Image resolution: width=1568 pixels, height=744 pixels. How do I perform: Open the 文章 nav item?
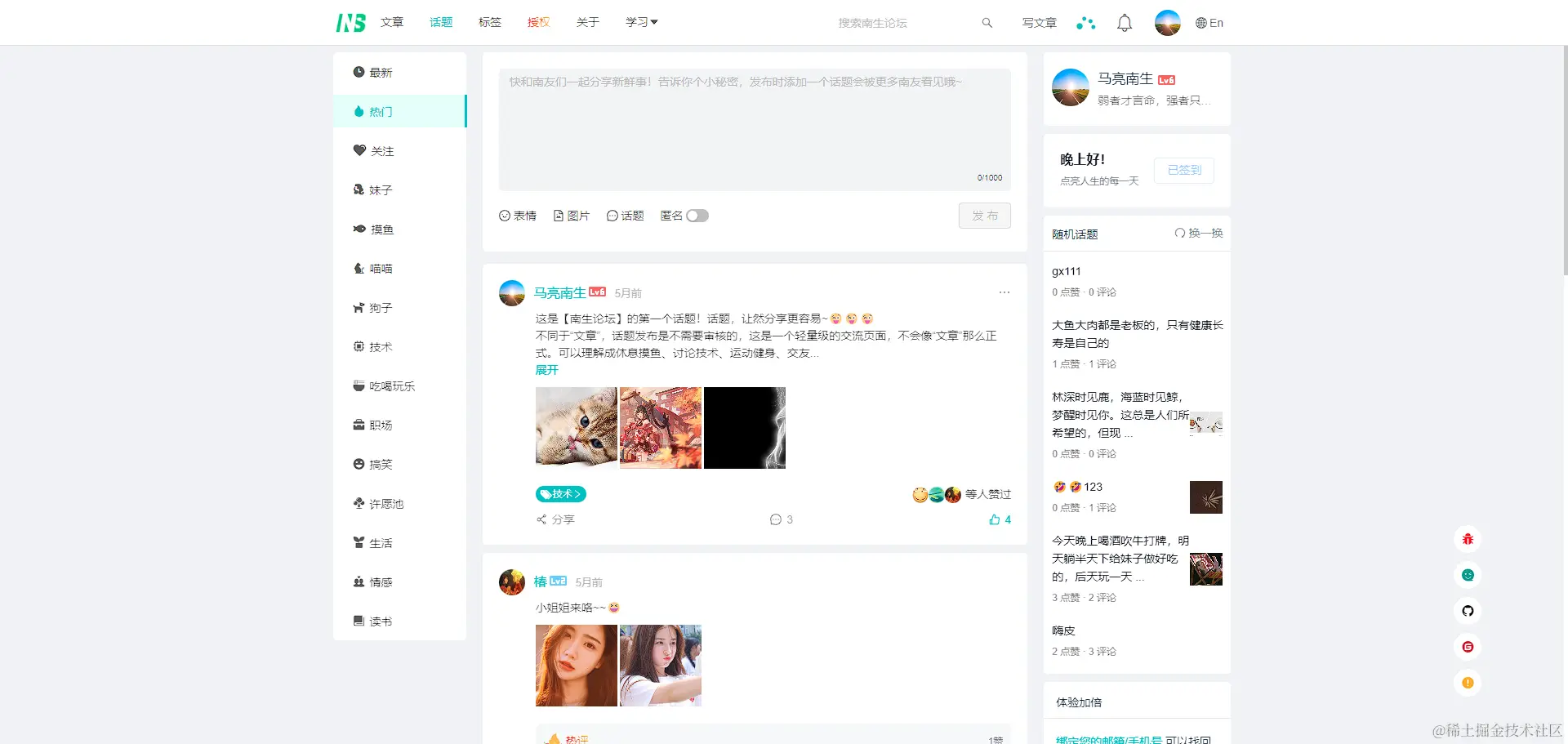tap(392, 22)
